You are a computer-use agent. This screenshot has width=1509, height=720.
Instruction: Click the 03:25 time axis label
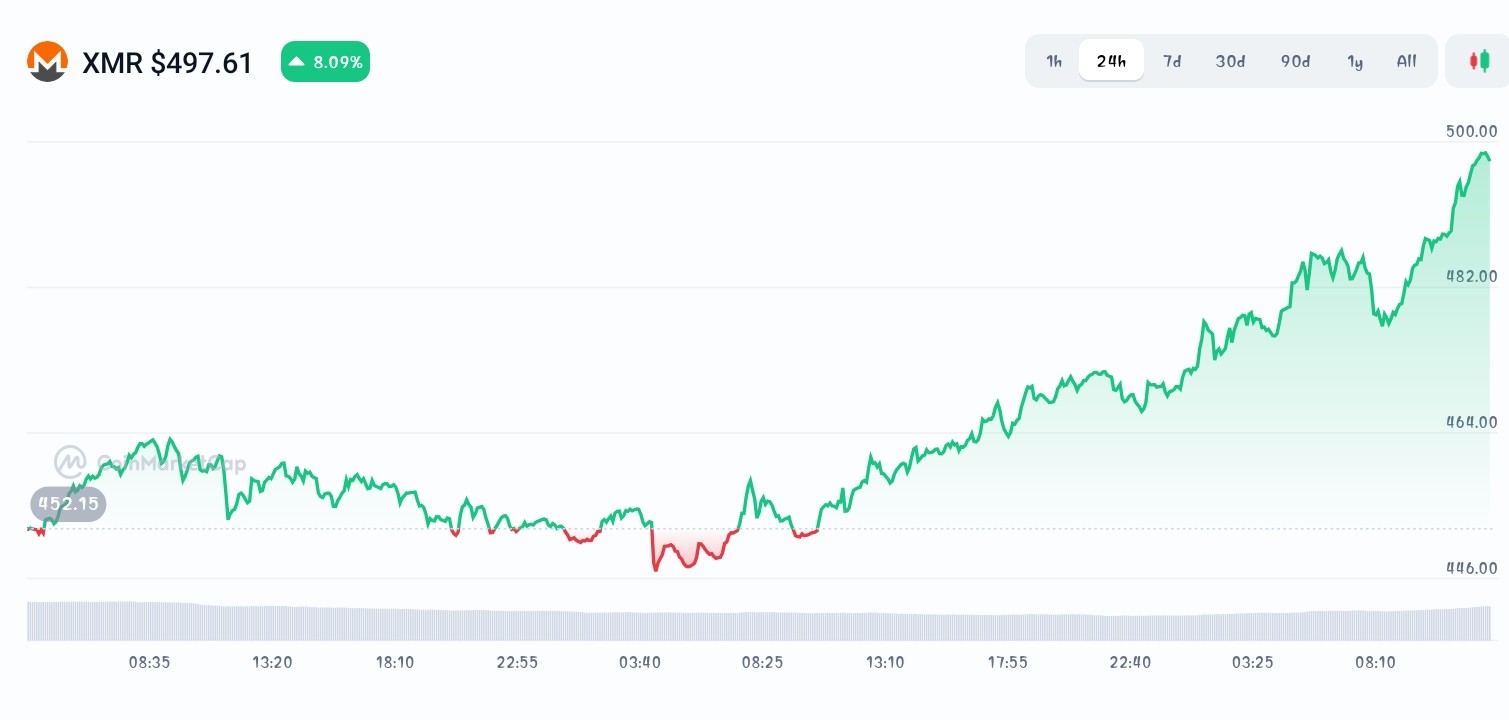[1252, 662]
